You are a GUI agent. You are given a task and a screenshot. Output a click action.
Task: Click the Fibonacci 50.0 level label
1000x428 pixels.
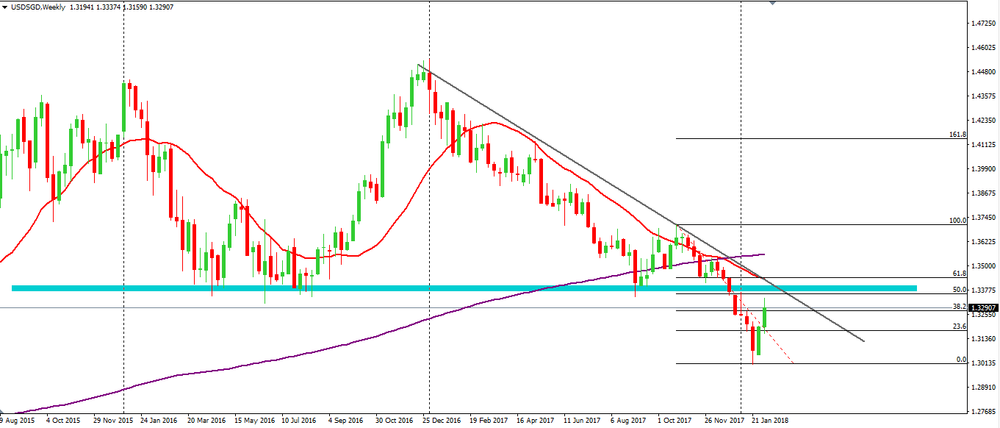click(x=960, y=289)
